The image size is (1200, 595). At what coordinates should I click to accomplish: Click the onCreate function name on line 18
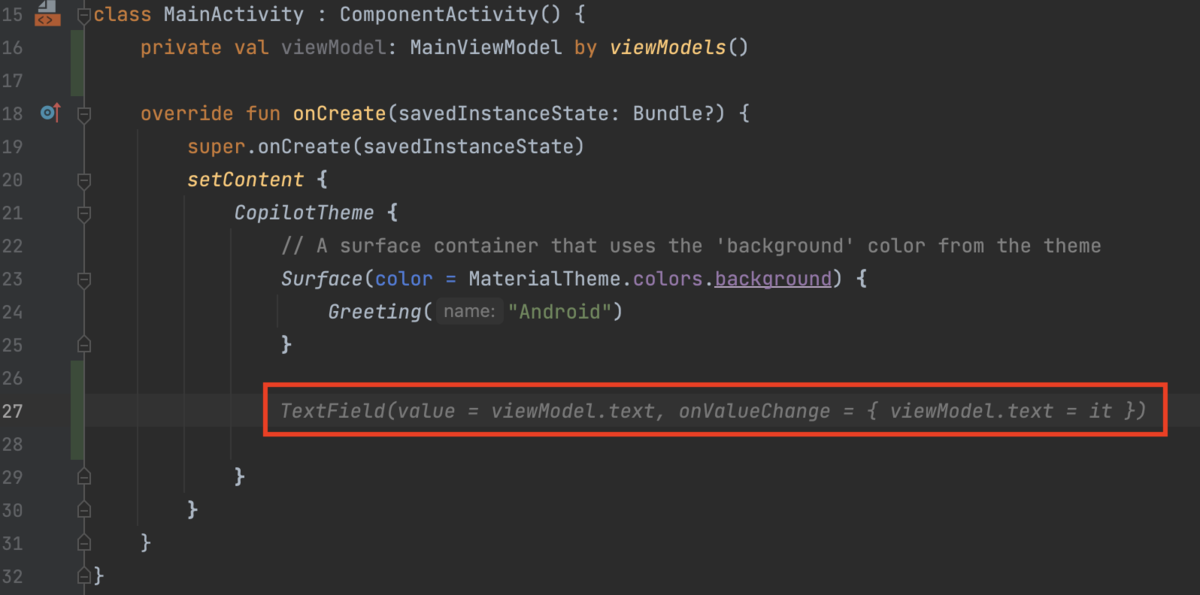coord(339,114)
